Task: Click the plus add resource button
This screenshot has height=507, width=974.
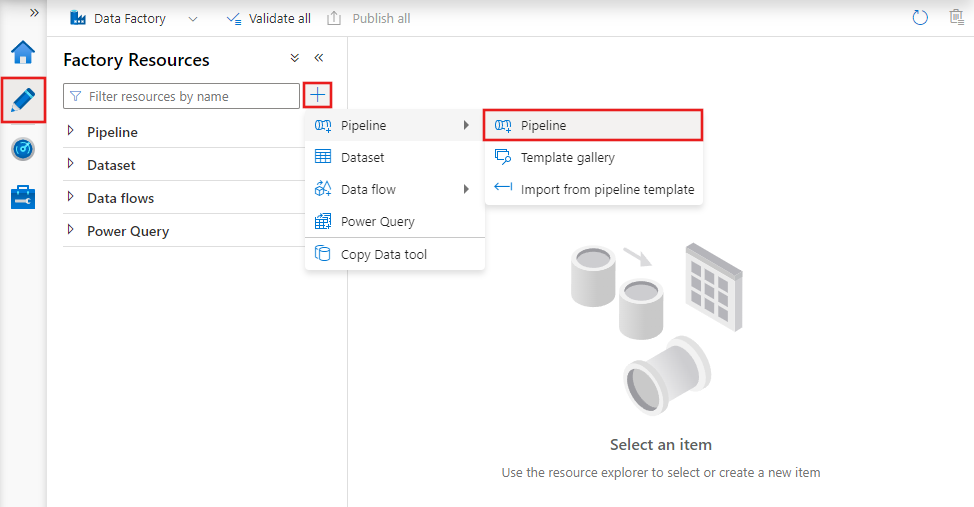Action: click(317, 95)
